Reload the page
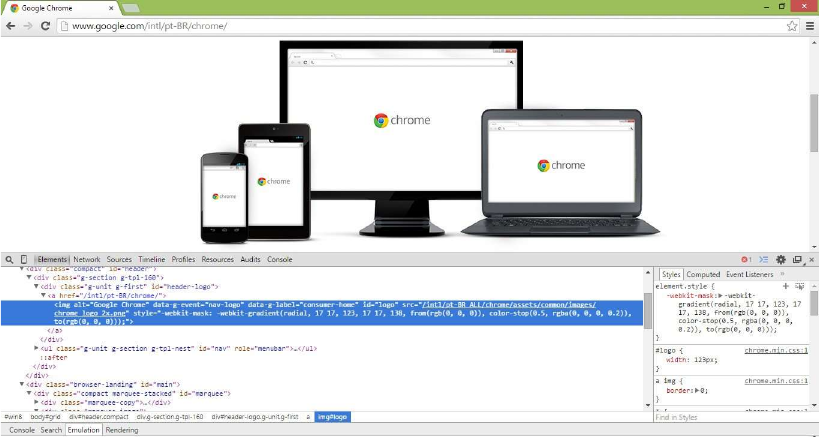The image size is (819, 437). pos(45,25)
